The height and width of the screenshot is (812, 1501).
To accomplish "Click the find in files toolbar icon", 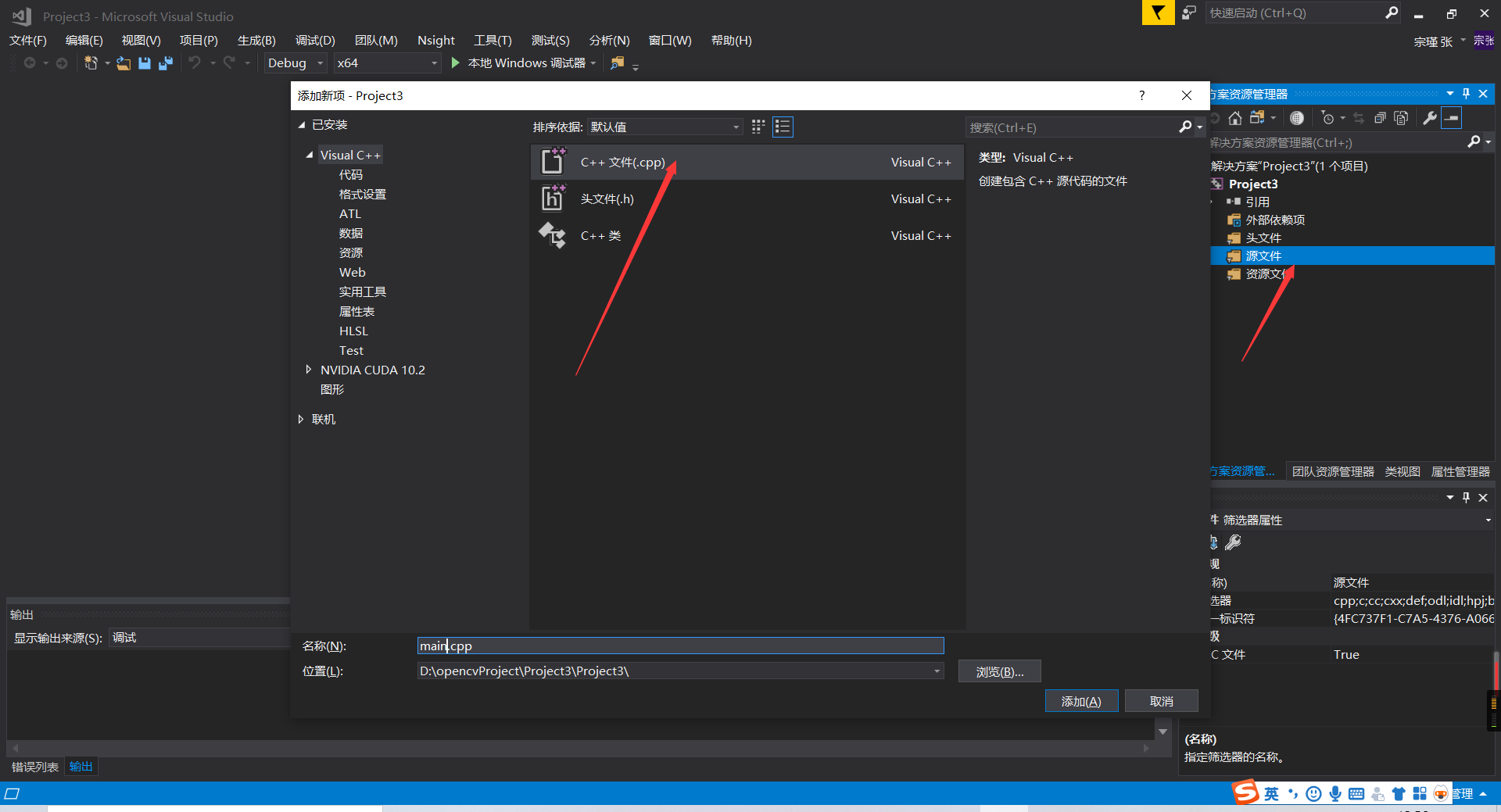I will tap(618, 63).
